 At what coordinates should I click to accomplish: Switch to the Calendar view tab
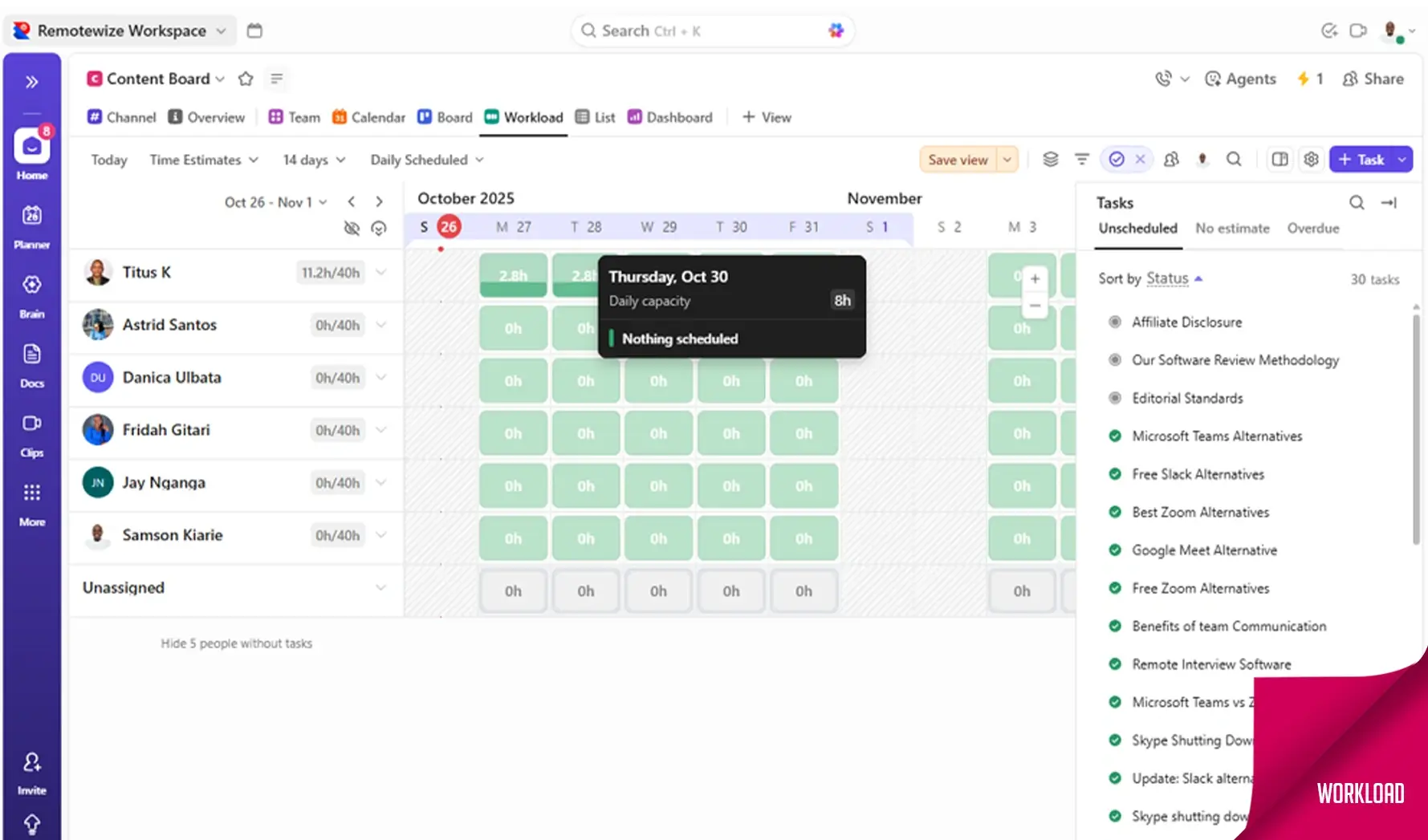[x=368, y=117]
